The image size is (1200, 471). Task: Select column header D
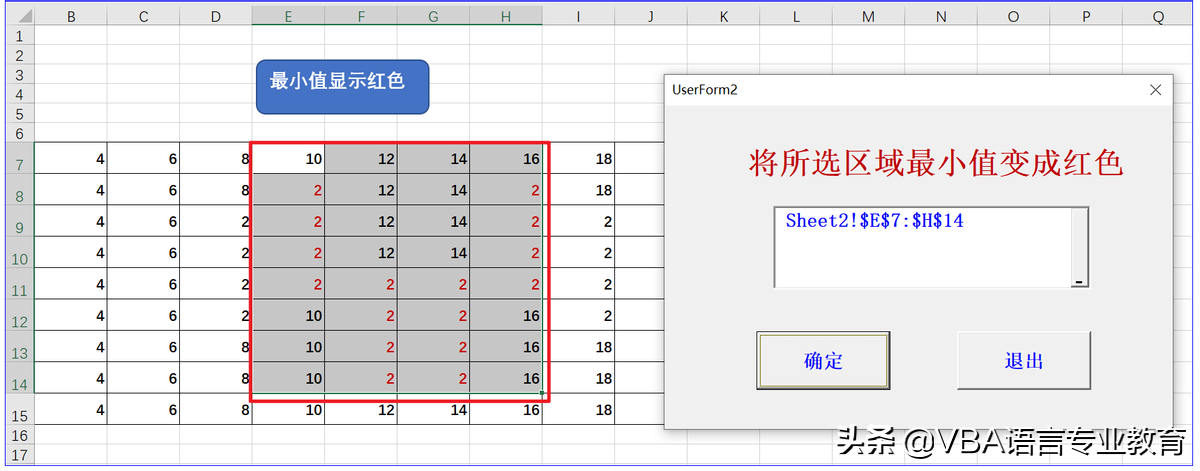point(216,16)
